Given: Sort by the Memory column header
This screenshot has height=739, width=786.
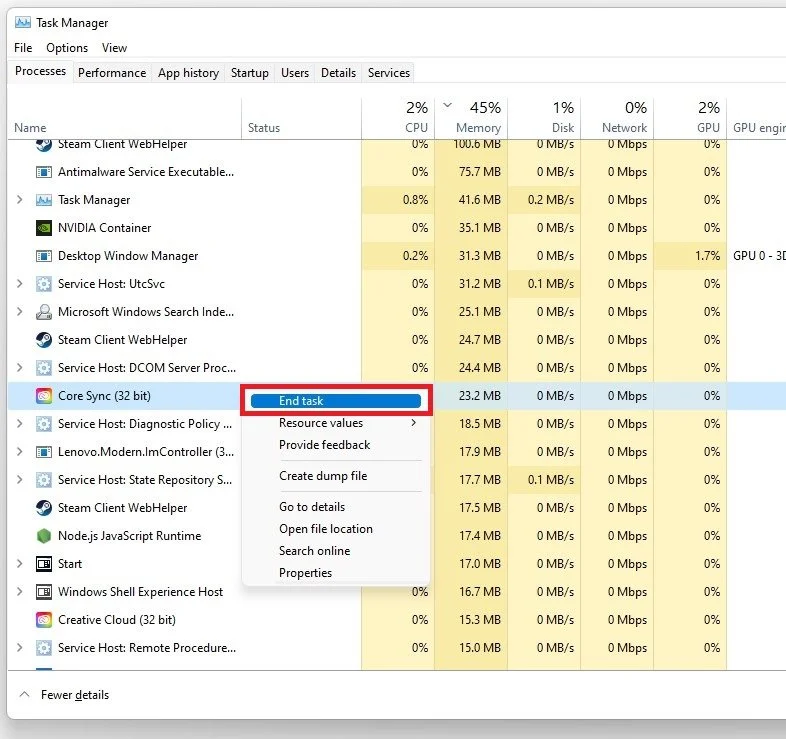Looking at the screenshot, I should pos(471,119).
